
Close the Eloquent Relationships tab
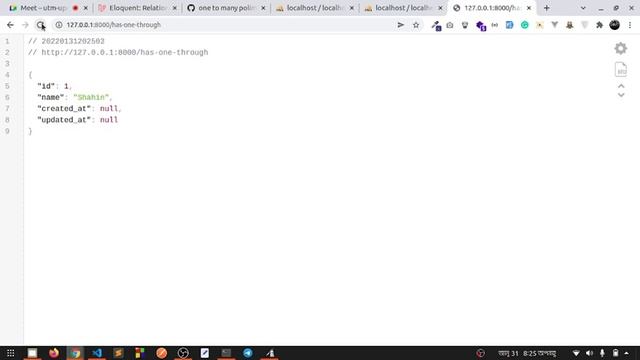[x=175, y=8]
